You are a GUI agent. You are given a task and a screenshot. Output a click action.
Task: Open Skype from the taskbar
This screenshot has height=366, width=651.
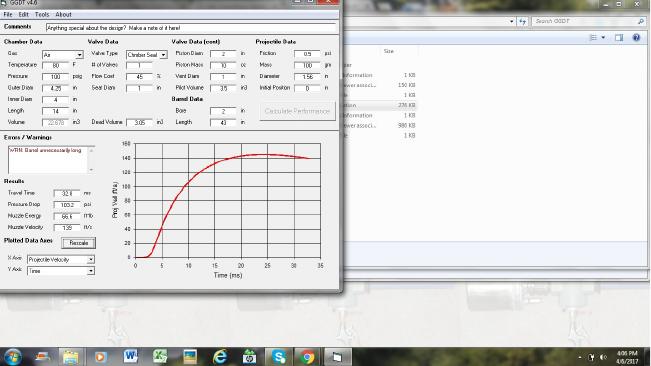coord(279,356)
